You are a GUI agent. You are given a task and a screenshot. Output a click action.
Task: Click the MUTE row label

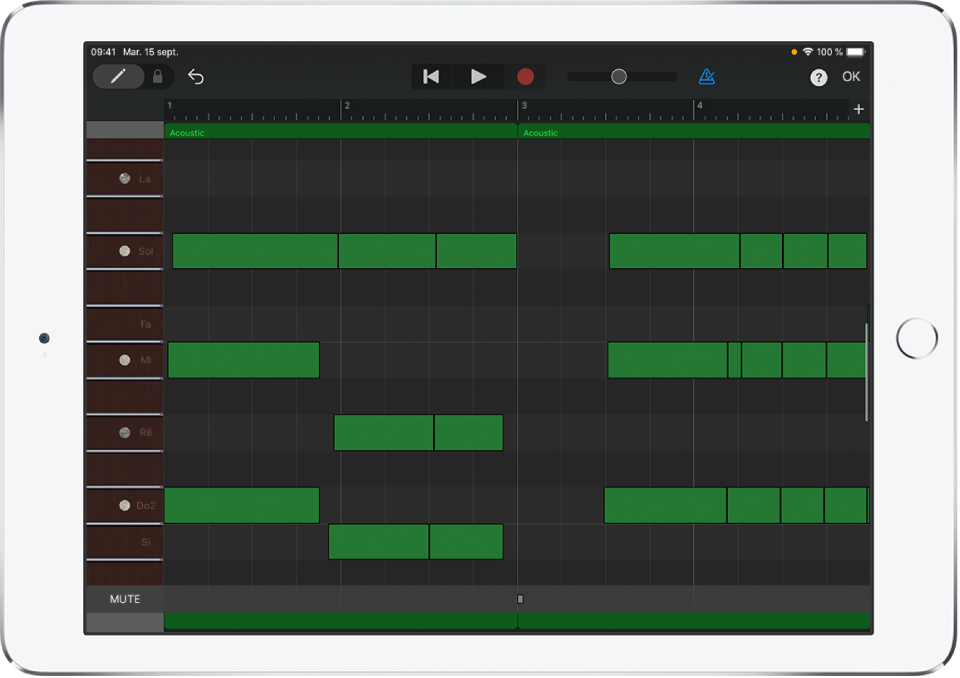[x=125, y=599]
